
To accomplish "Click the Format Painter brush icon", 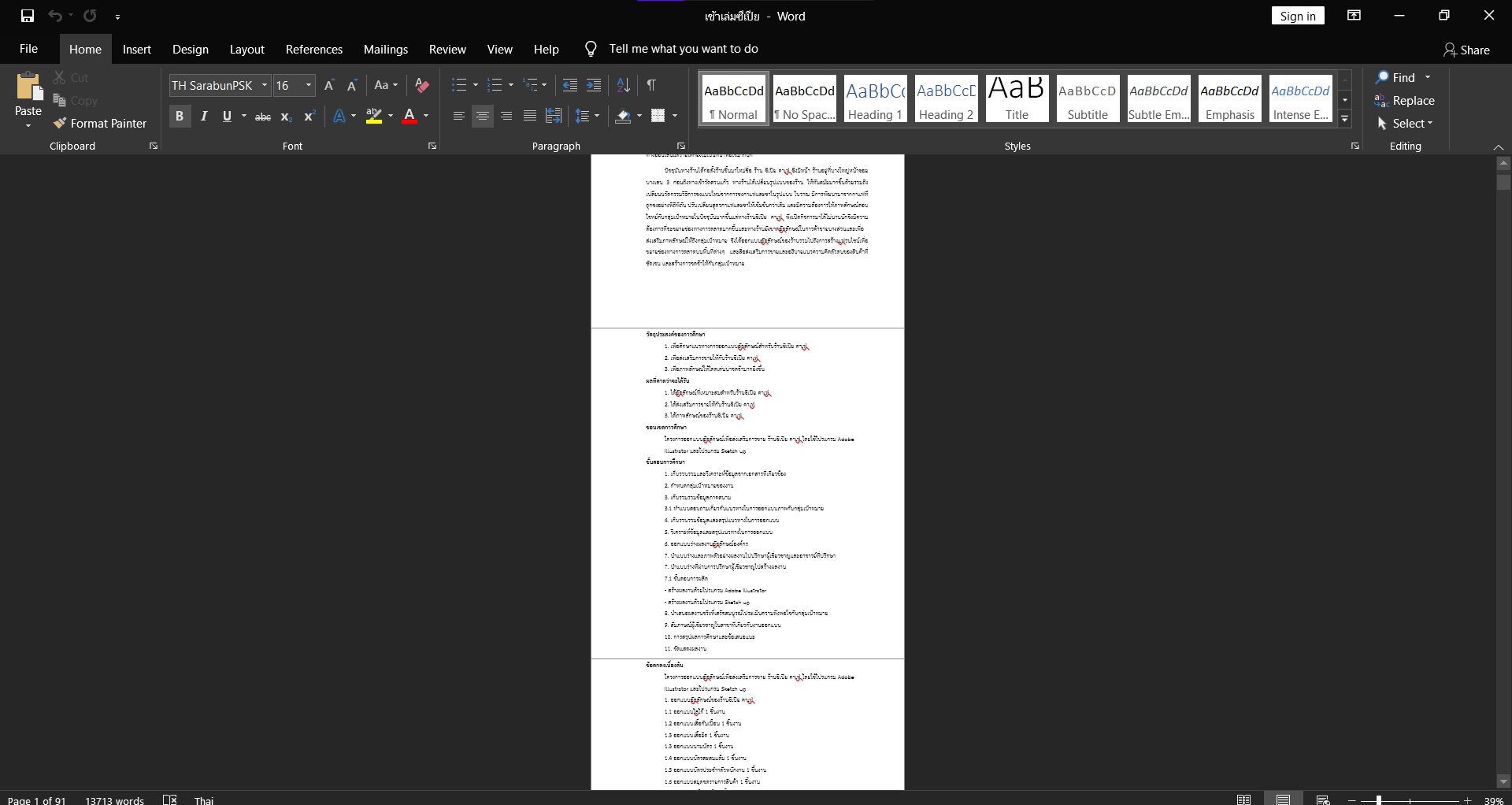I will pyautogui.click(x=60, y=124).
